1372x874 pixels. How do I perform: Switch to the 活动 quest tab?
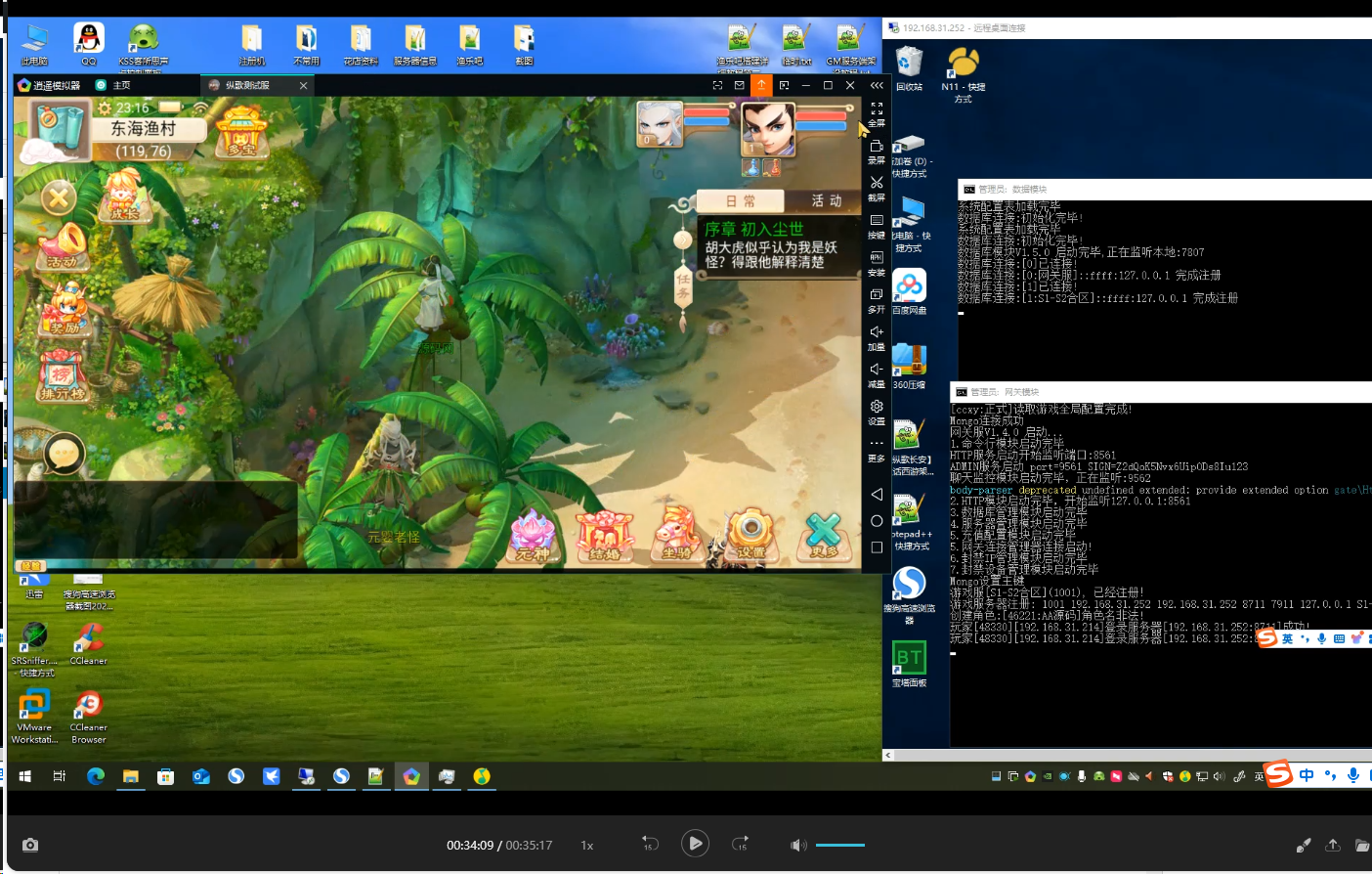point(826,200)
